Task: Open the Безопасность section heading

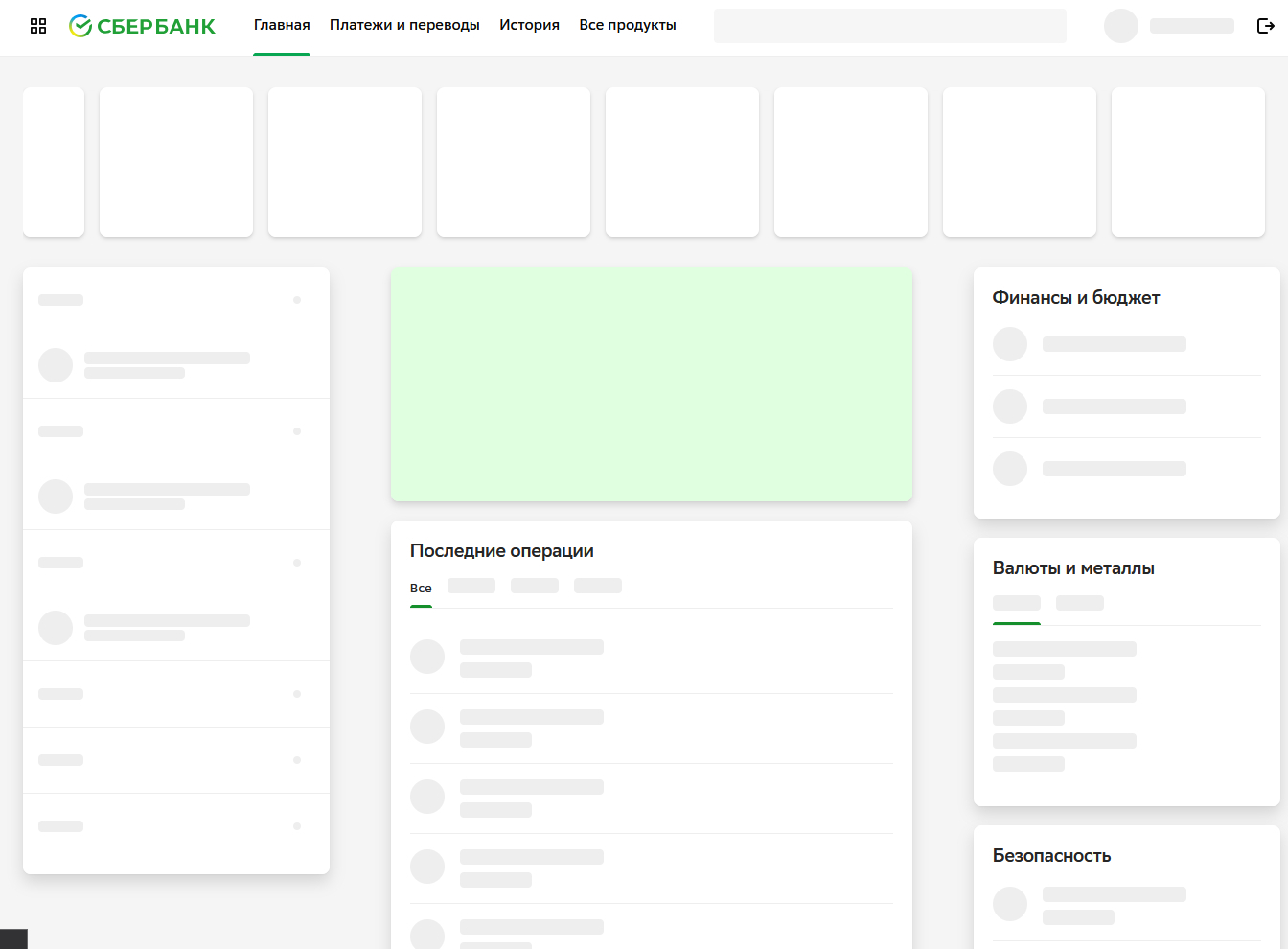Action: [x=1051, y=856]
